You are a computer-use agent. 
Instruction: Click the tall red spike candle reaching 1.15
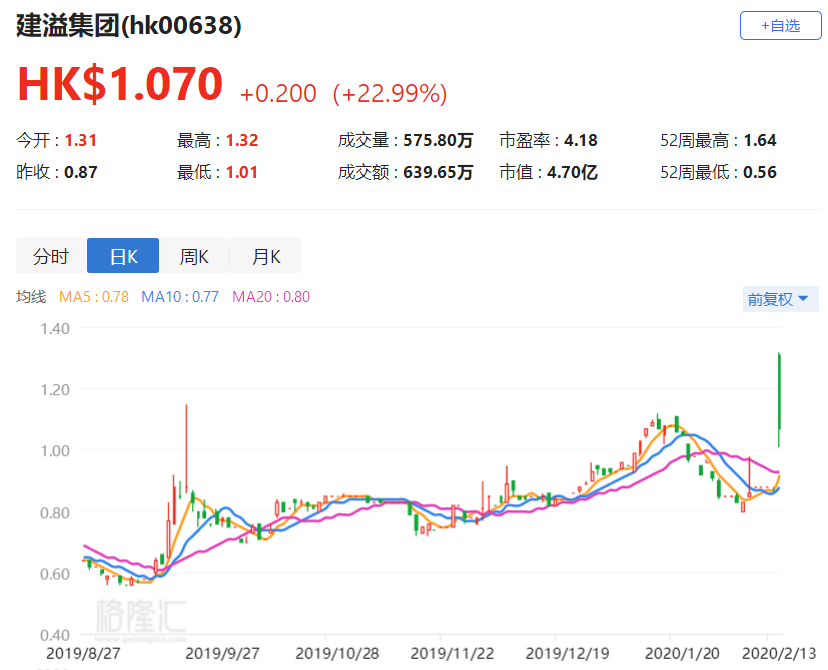point(186,448)
